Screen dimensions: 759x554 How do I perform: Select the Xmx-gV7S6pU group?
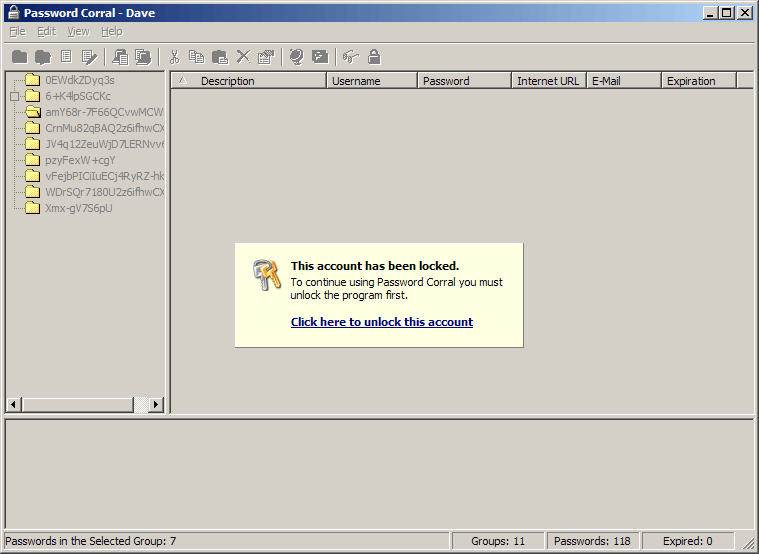pyautogui.click(x=78, y=208)
